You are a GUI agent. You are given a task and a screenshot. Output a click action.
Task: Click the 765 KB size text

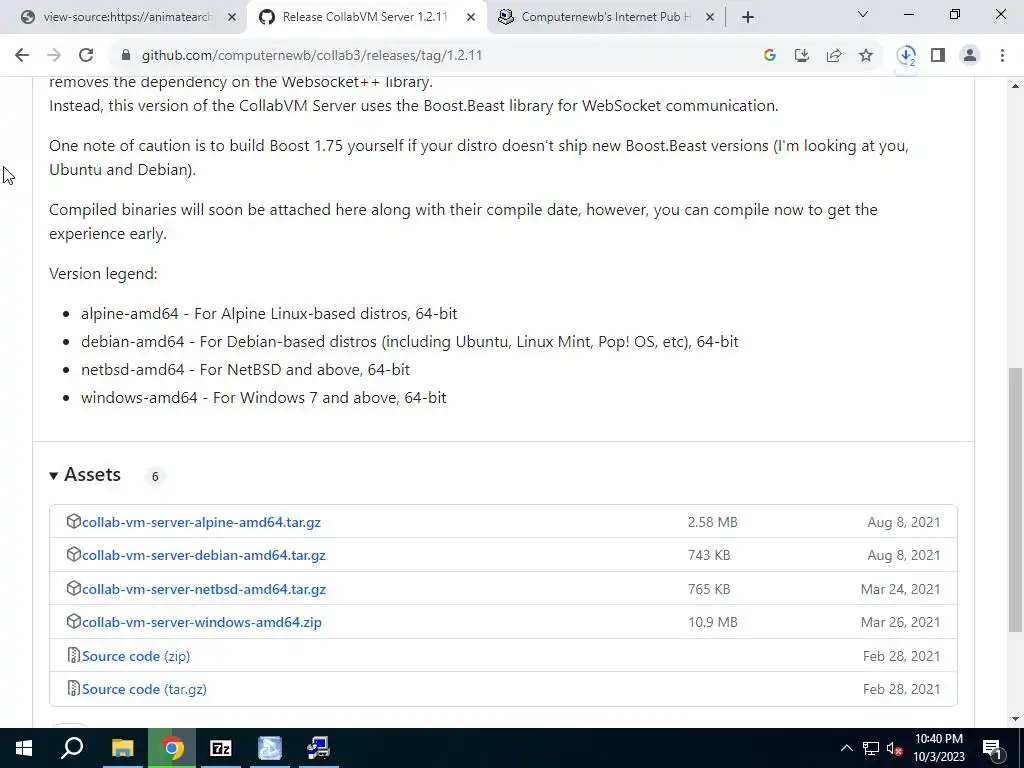tap(709, 589)
